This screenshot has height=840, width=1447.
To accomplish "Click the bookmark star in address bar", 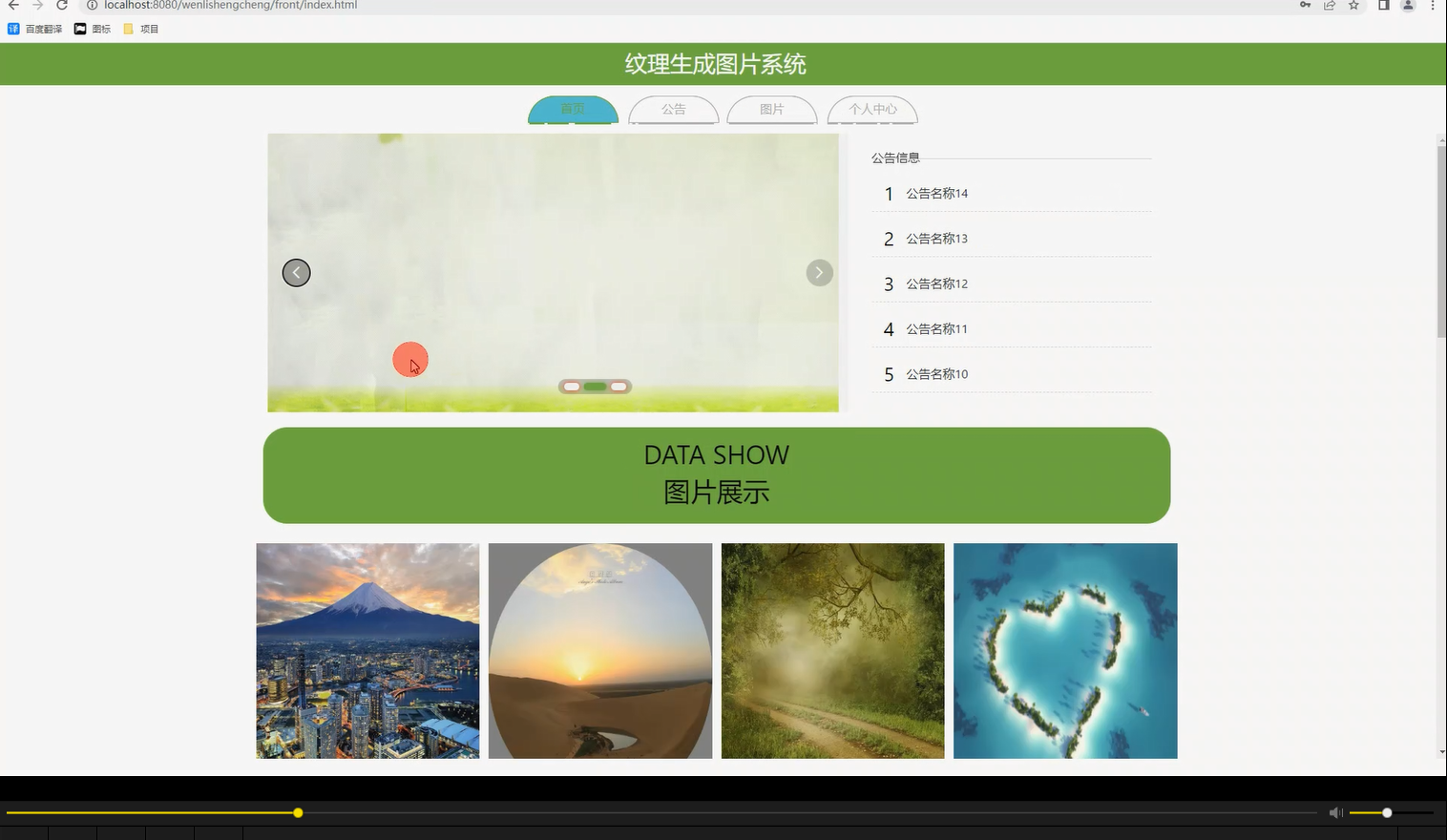I will click(1353, 6).
